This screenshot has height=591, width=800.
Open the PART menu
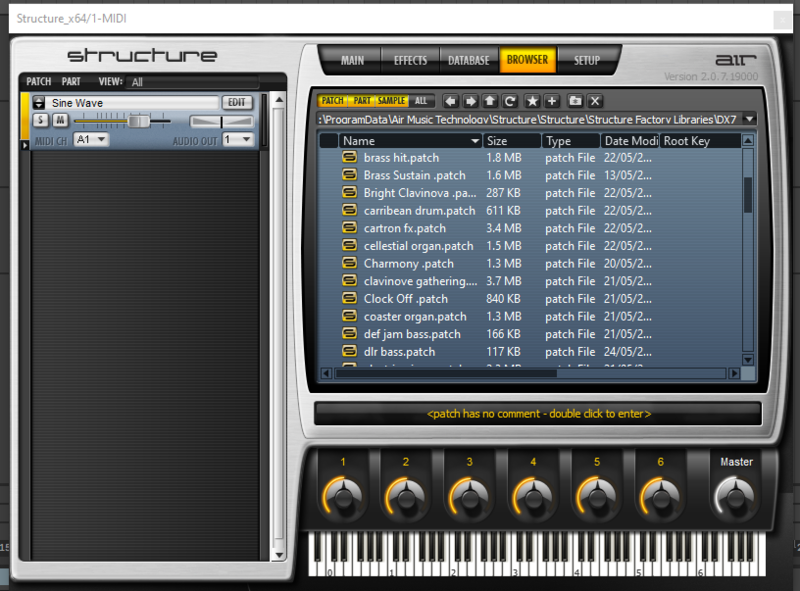[71, 82]
